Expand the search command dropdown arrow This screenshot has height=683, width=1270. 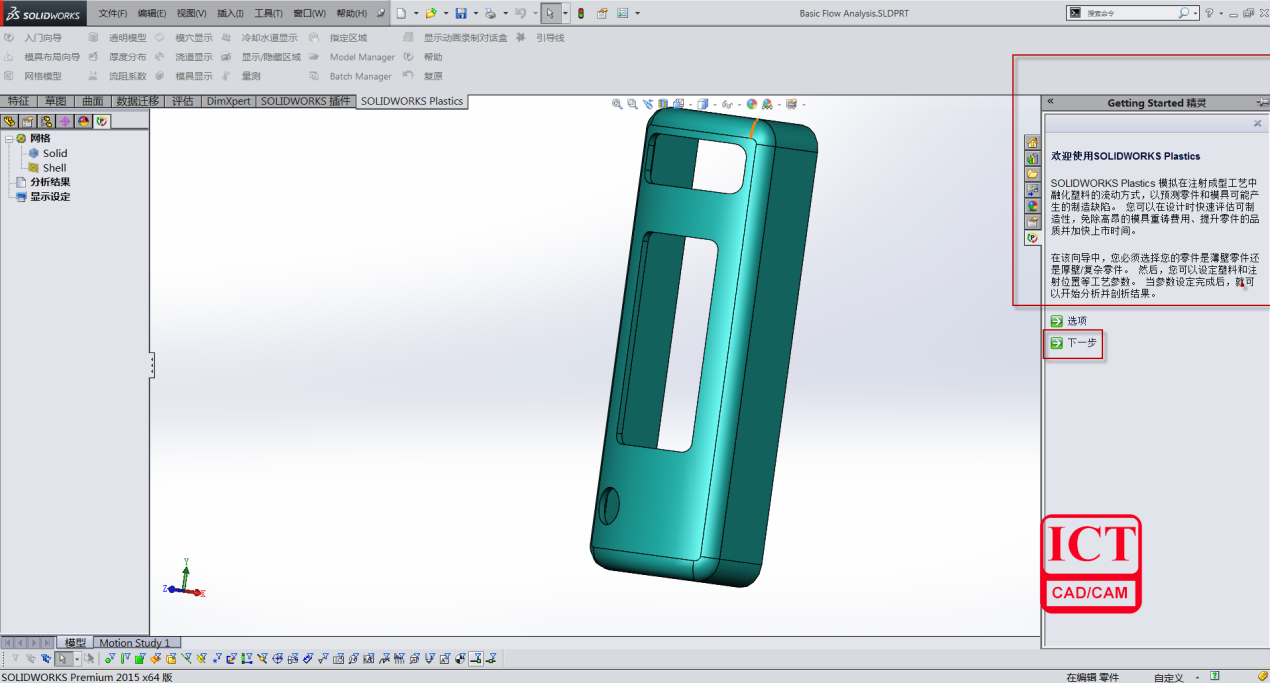click(x=1195, y=13)
